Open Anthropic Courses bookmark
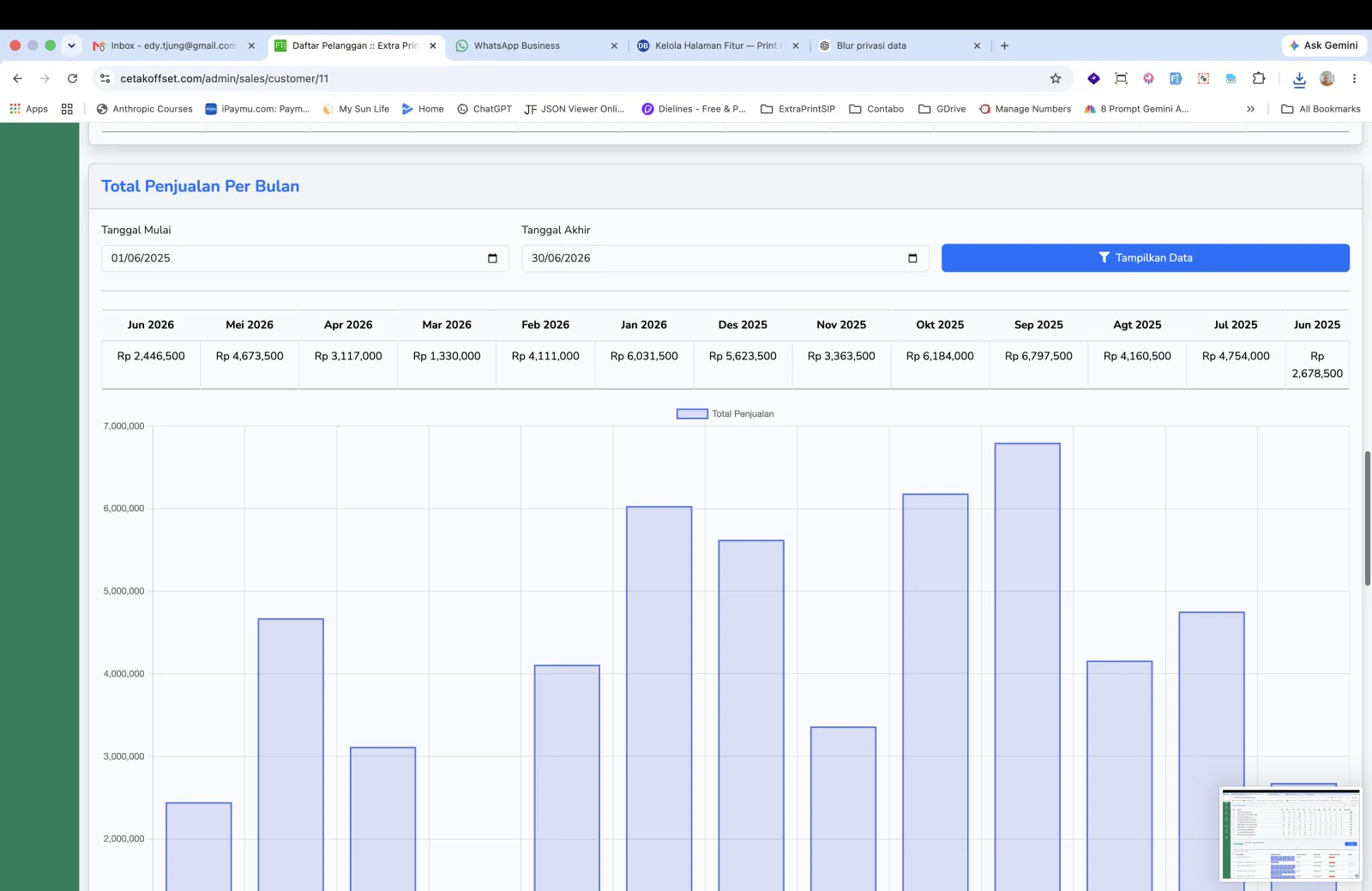Viewport: 1372px width, 891px height. (x=144, y=109)
